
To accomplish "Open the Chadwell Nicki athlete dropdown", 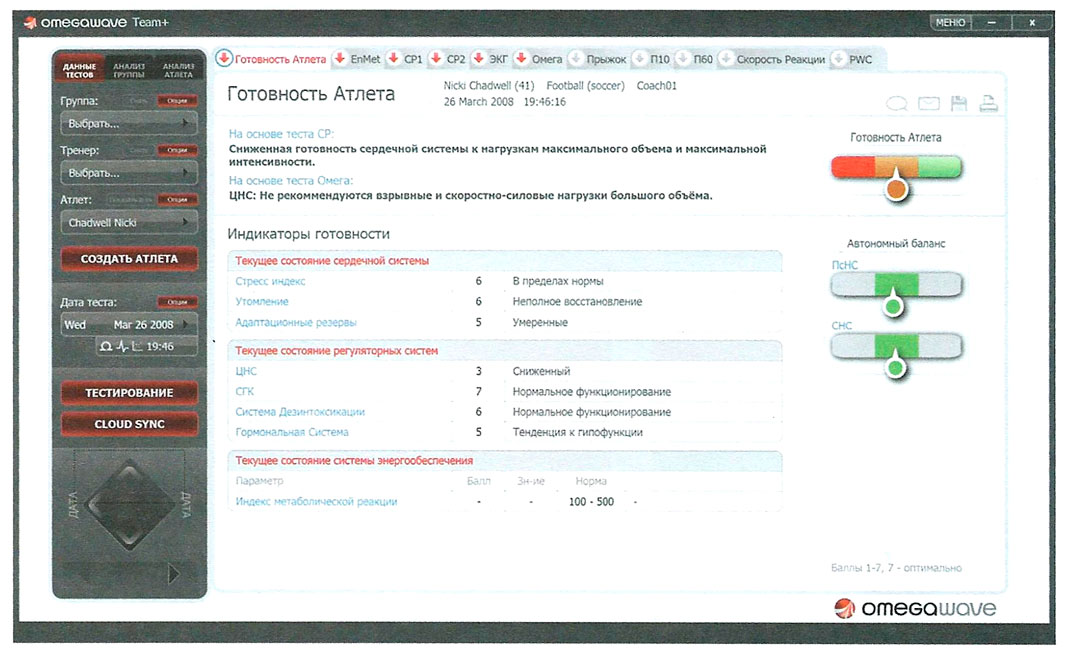I will 129,222.
